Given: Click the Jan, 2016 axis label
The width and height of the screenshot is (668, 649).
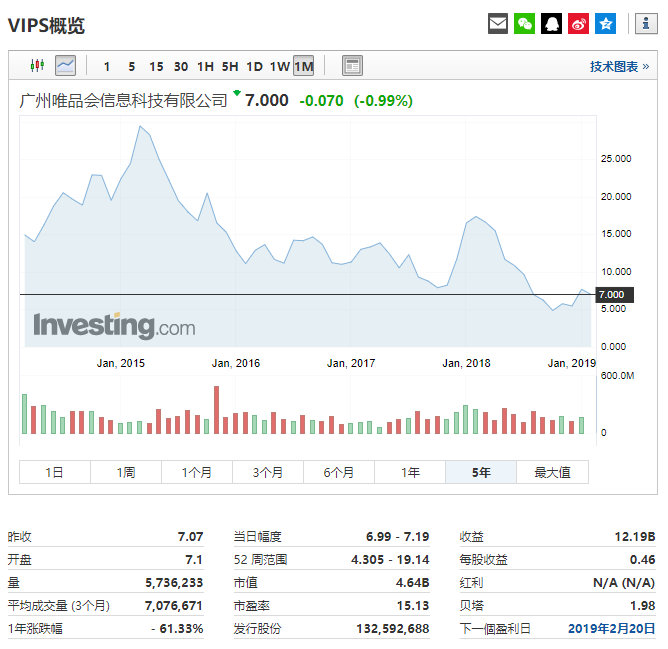Looking at the screenshot, I should point(236,363).
